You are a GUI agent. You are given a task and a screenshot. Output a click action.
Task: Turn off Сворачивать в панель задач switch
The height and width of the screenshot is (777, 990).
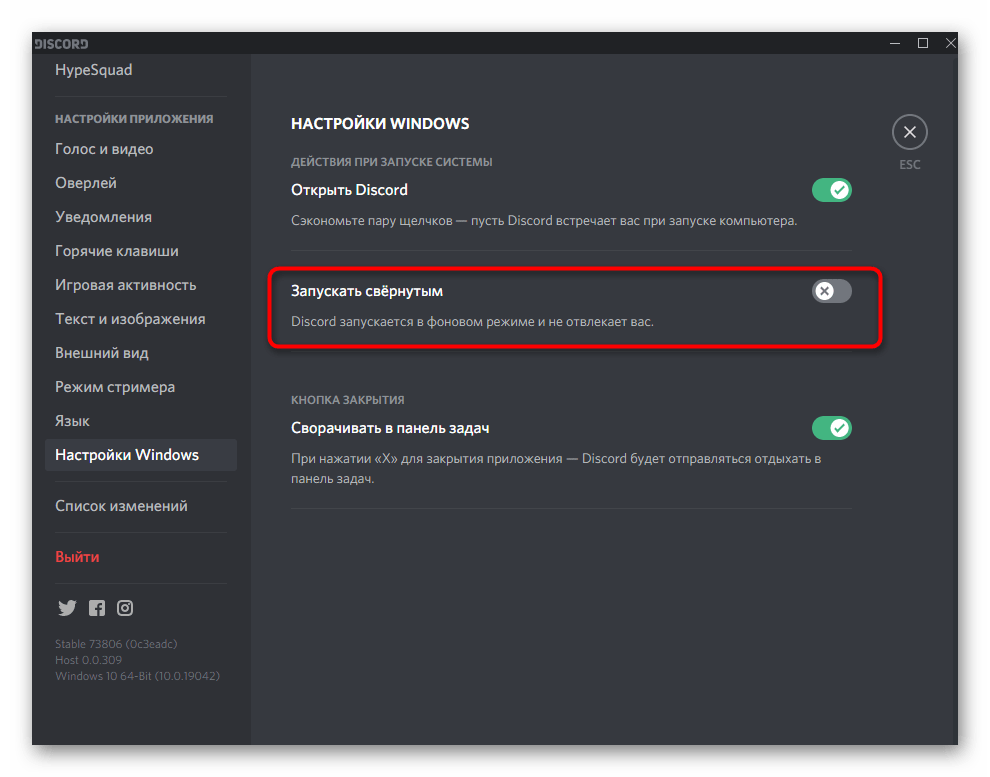(x=832, y=428)
